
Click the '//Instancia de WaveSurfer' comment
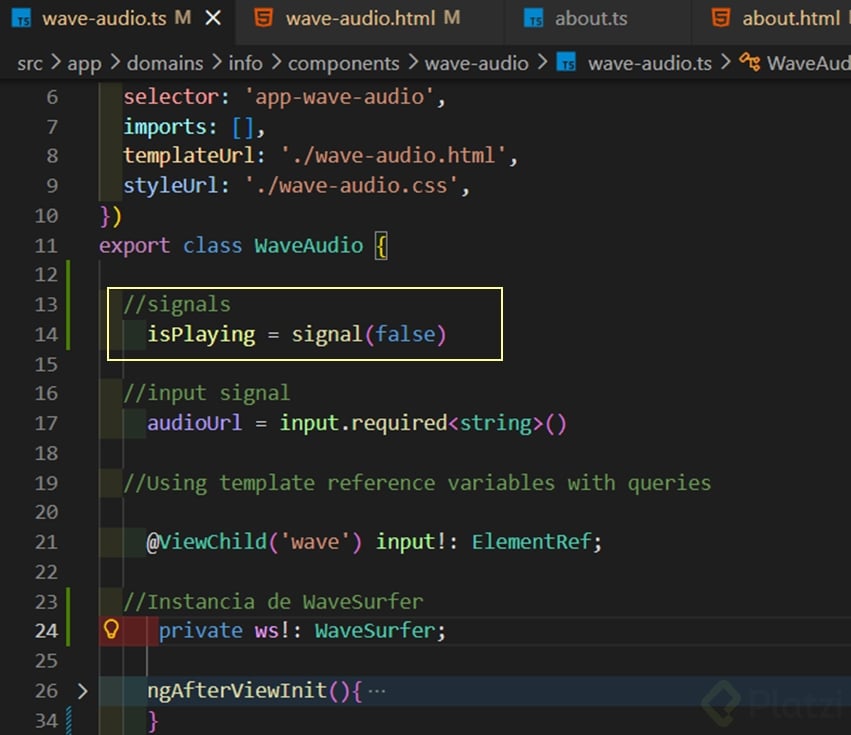click(x=273, y=601)
